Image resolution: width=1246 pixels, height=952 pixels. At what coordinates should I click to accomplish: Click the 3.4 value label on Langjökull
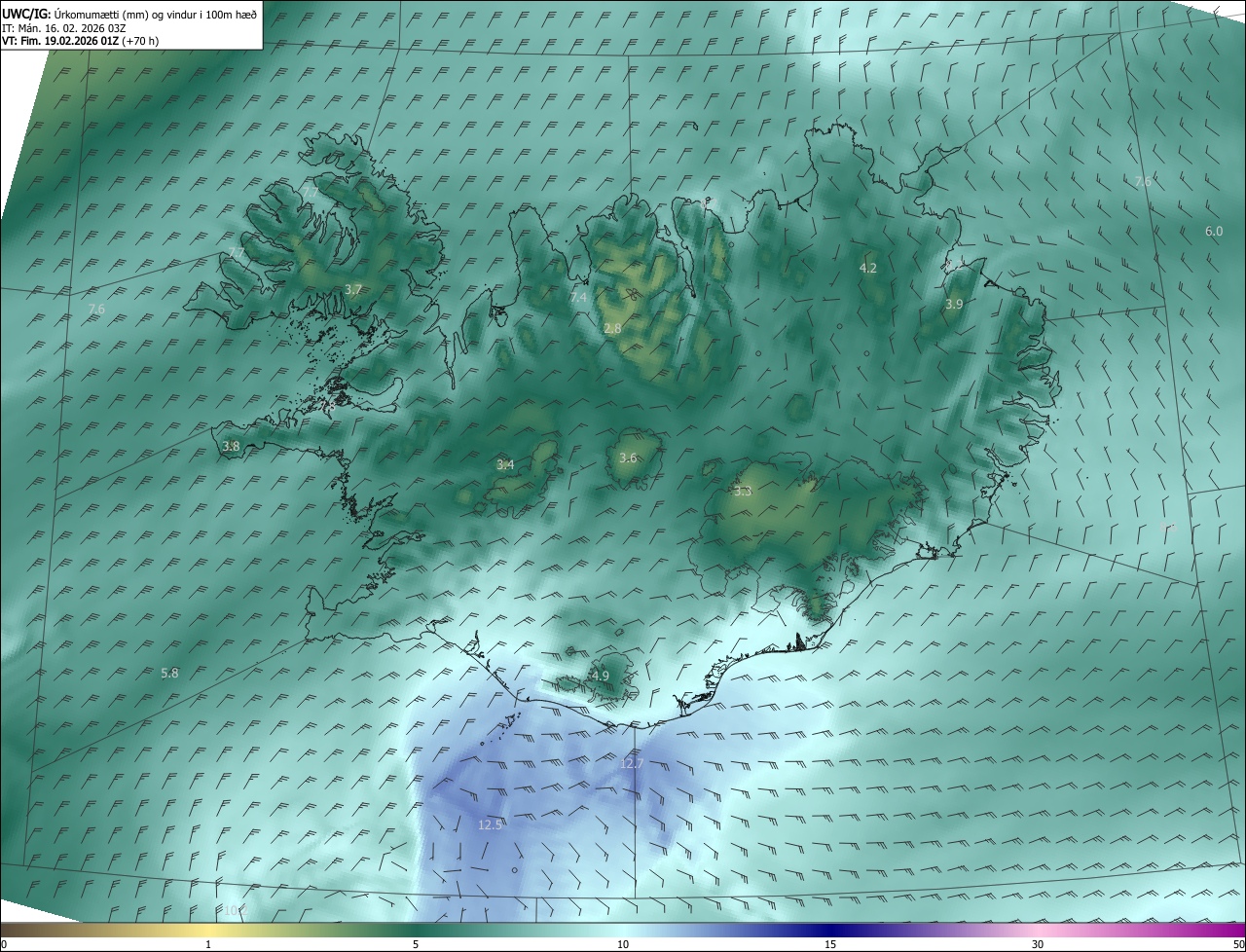click(505, 464)
